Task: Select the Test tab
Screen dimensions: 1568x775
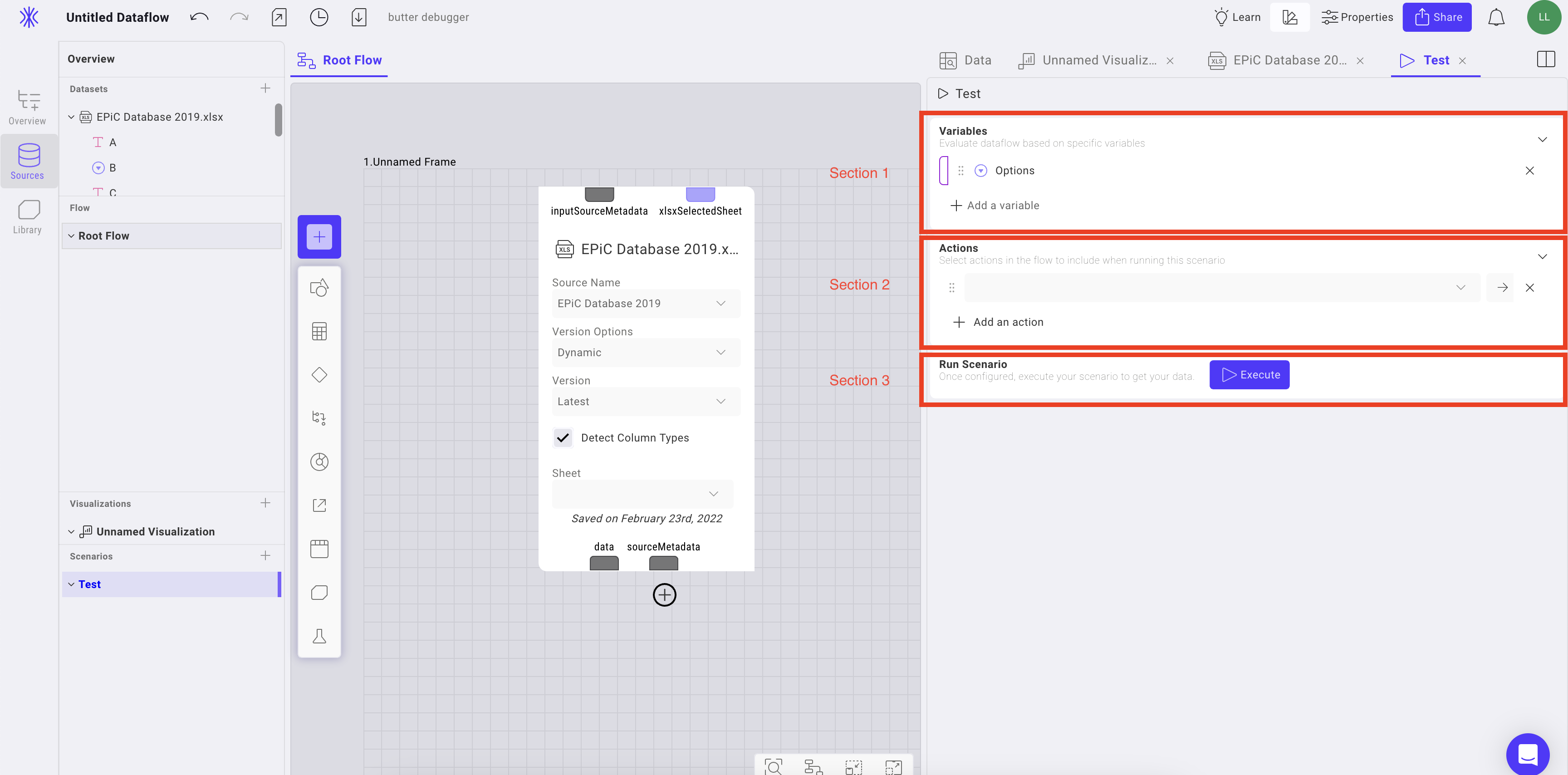Action: tap(1424, 59)
